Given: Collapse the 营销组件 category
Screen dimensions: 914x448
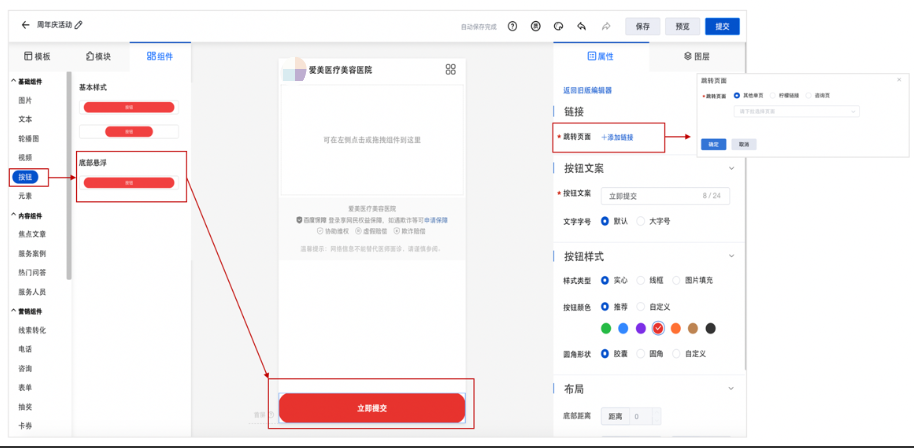Looking at the screenshot, I should [x=14, y=312].
